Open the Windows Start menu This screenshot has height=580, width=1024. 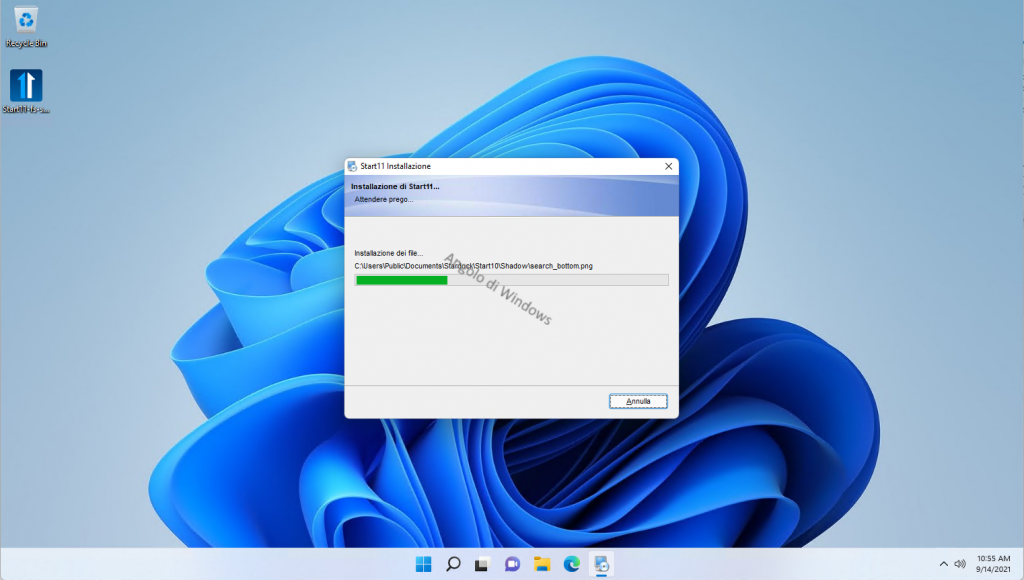coord(423,564)
